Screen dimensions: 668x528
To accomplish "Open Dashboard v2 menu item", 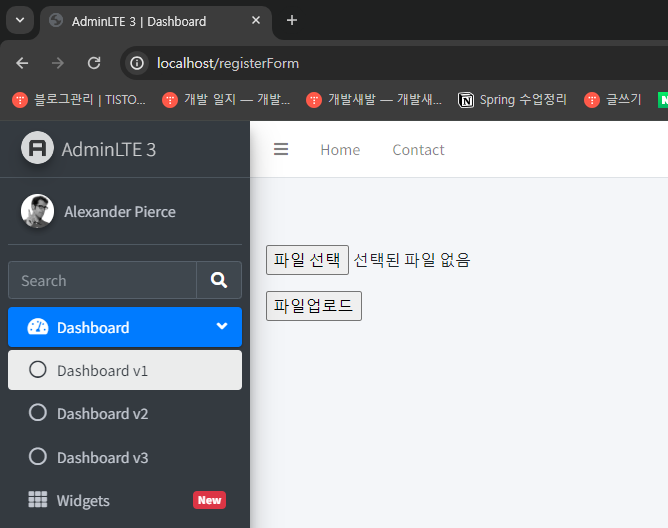I will click(125, 413).
